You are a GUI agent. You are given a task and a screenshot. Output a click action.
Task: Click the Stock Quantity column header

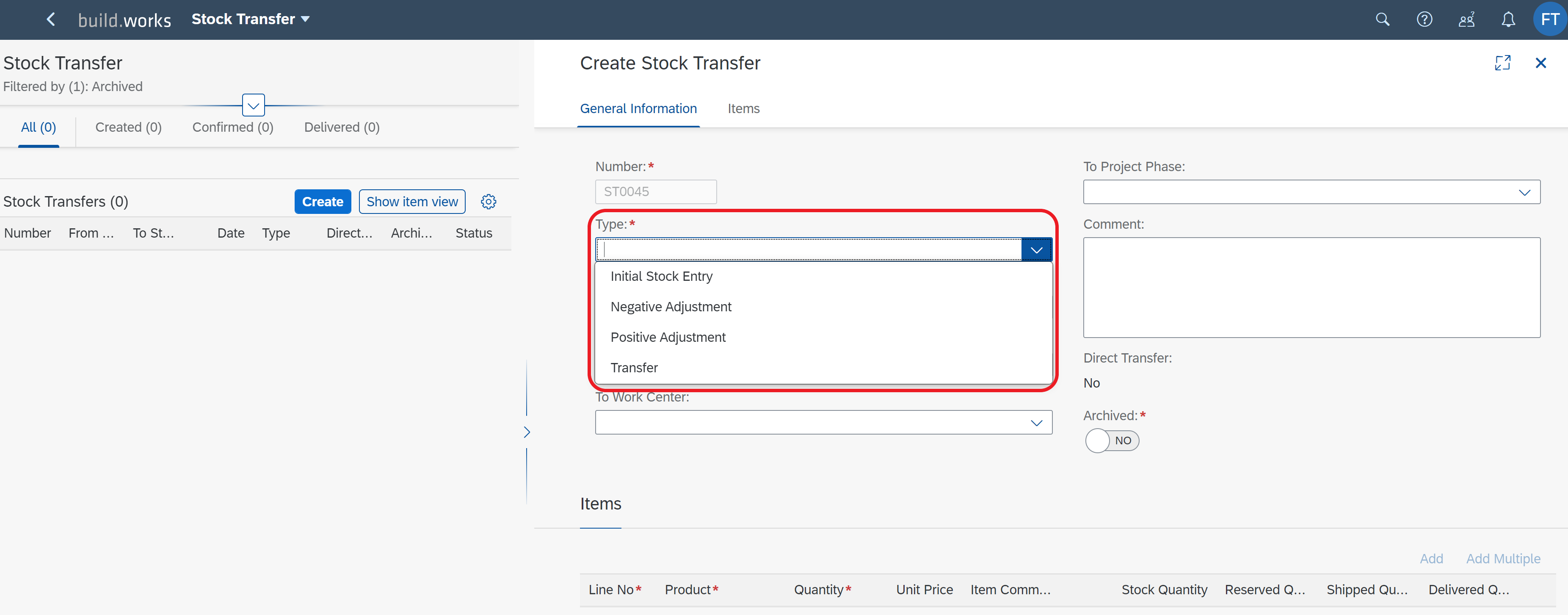(1164, 590)
